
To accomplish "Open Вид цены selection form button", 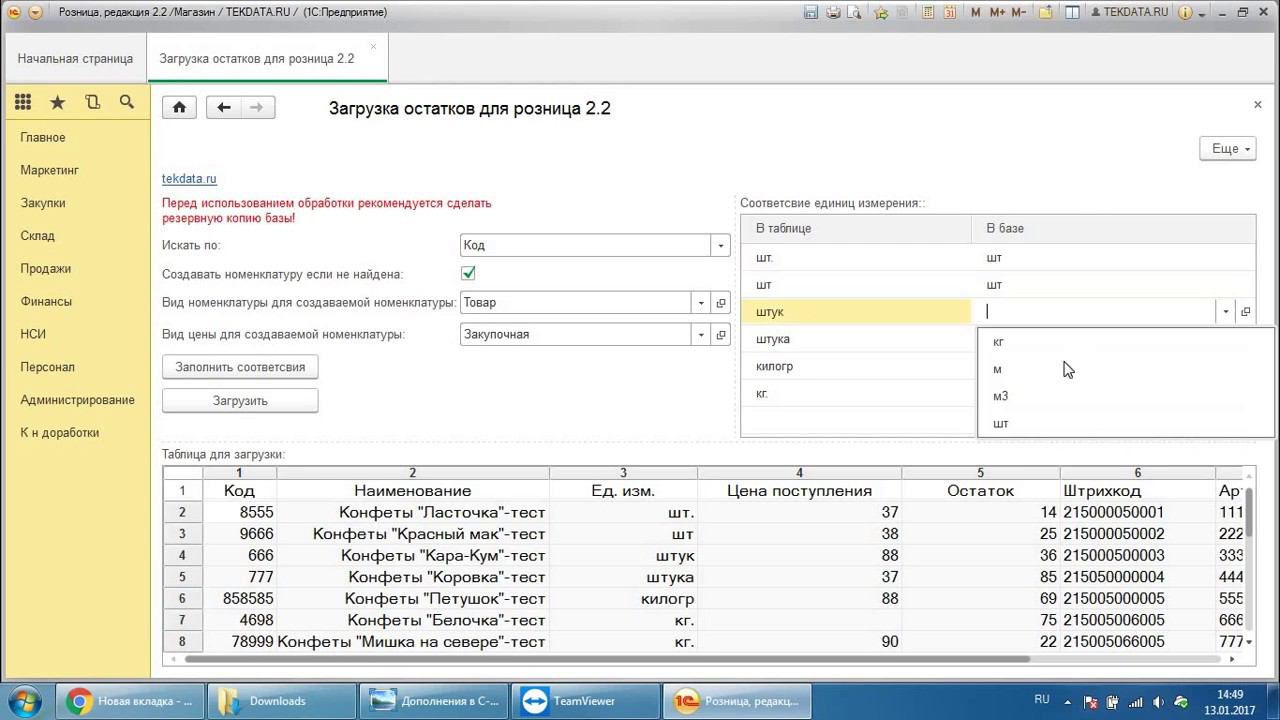I will coord(721,334).
